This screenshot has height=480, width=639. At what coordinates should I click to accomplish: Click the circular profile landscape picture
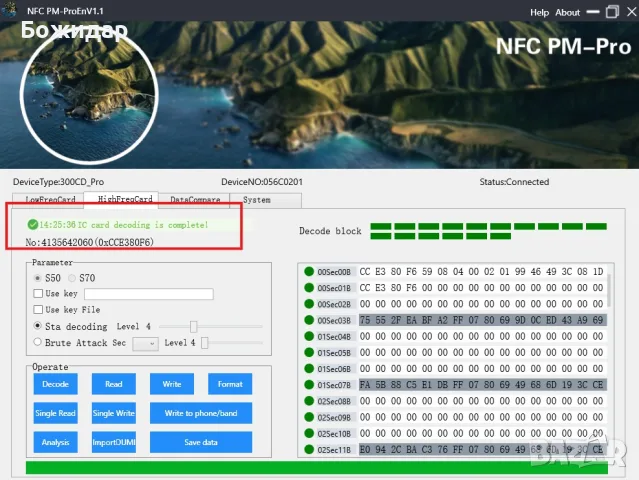click(89, 94)
